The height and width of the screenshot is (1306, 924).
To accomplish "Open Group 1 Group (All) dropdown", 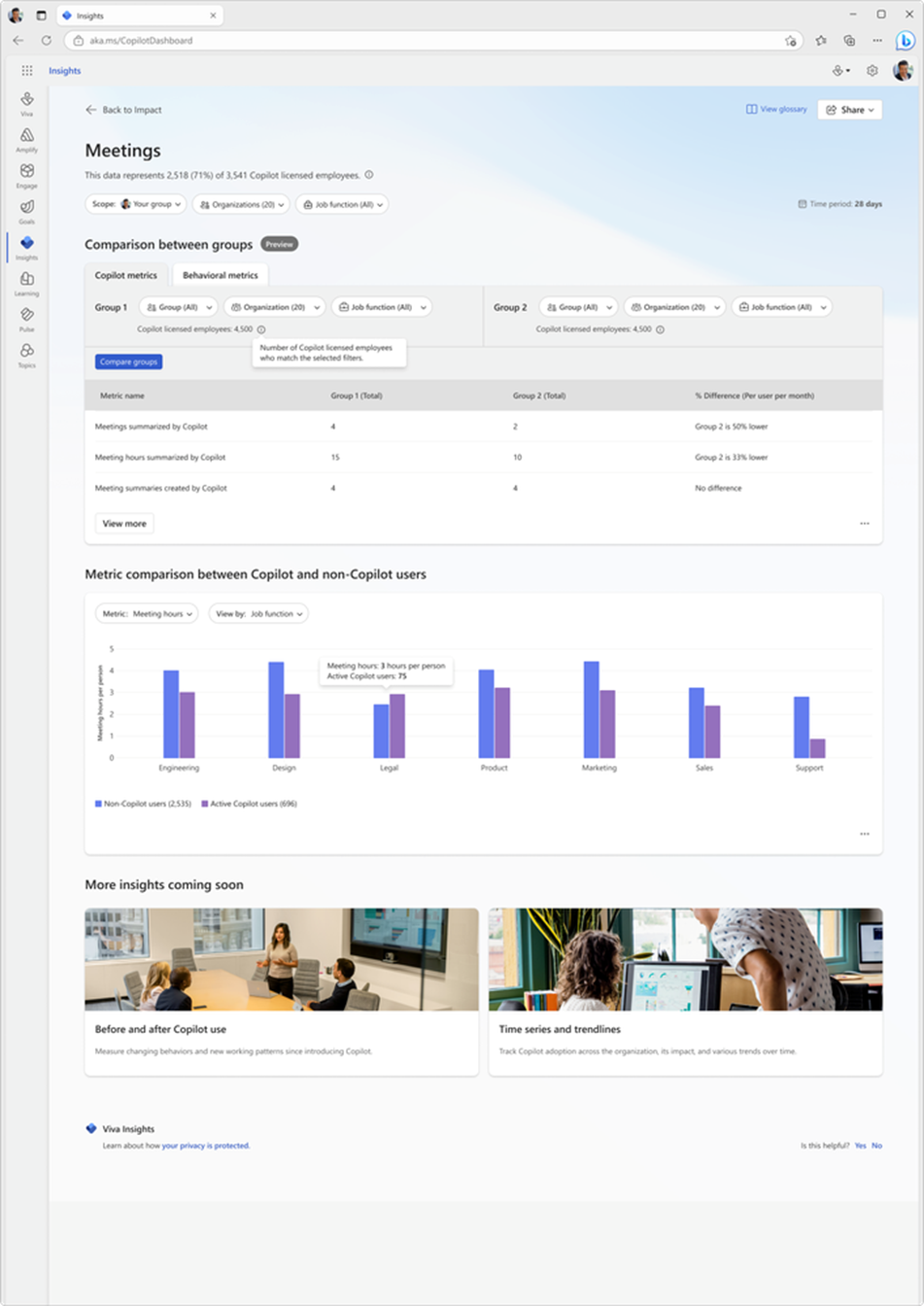I will [179, 307].
